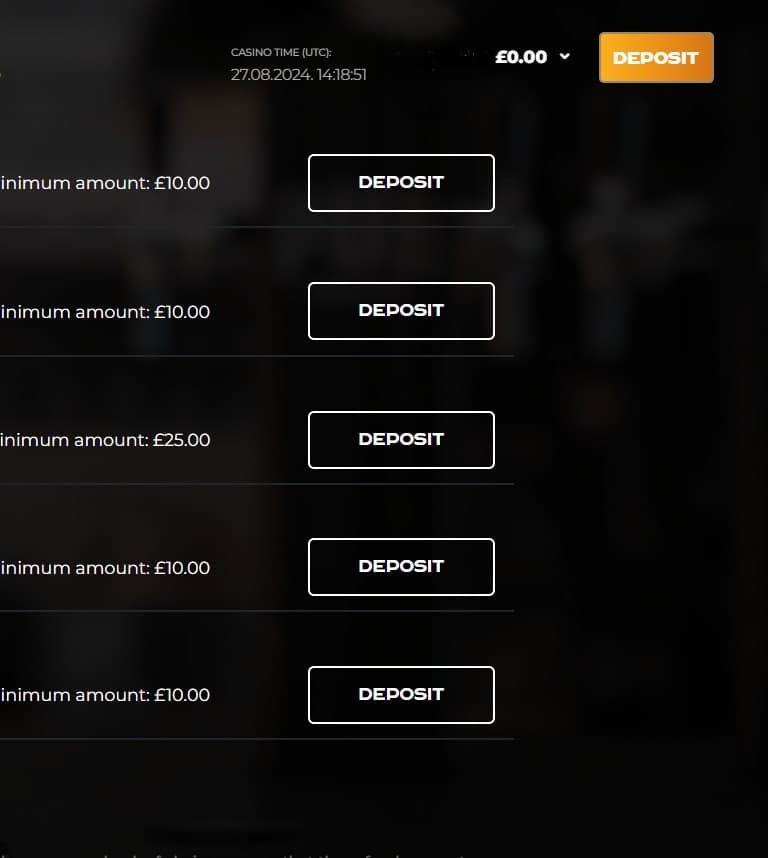Click minimum amount label in £25.00 row

pos(75,440)
